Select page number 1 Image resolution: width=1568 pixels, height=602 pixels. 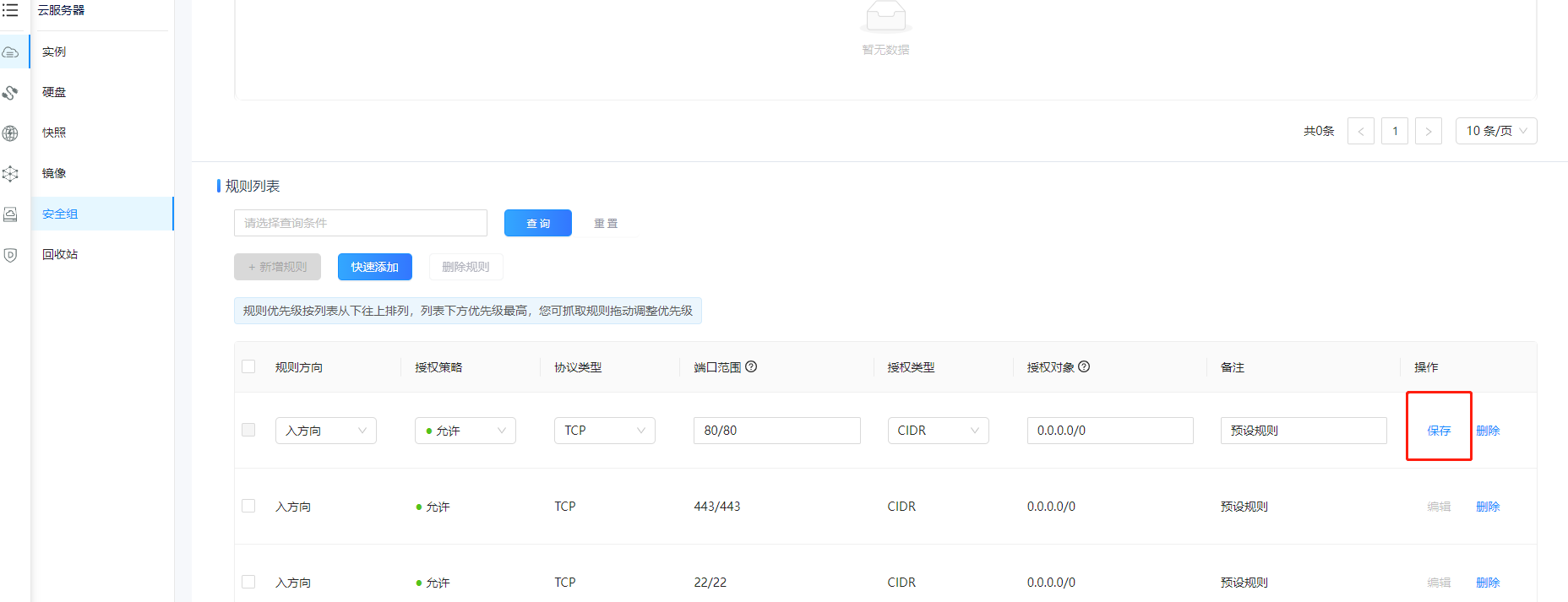pos(1395,131)
